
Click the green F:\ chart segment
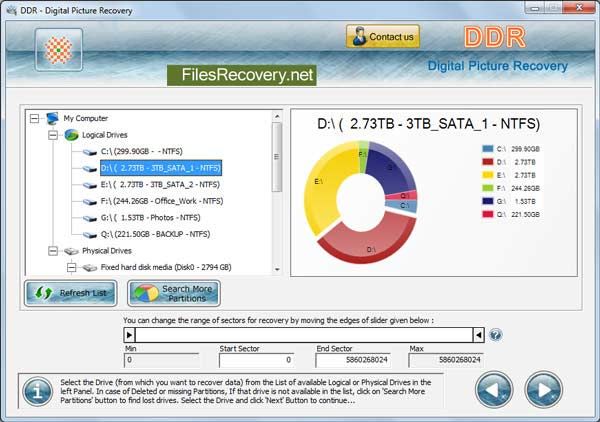point(363,156)
